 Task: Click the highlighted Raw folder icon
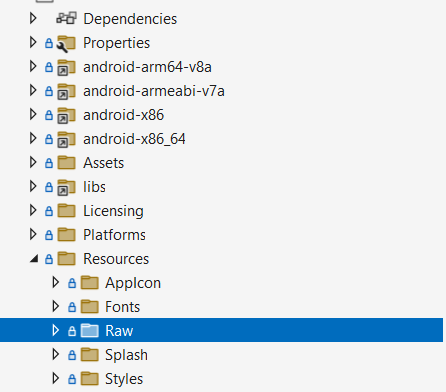(90, 331)
